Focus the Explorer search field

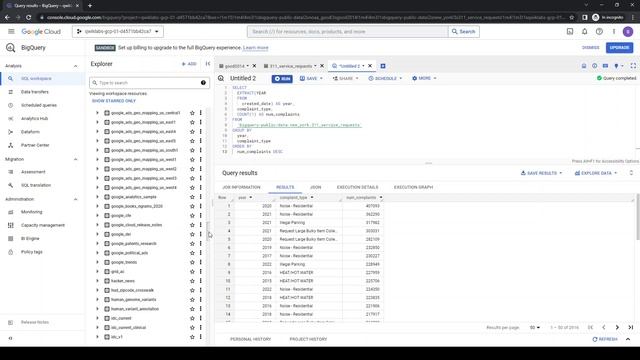coord(149,83)
